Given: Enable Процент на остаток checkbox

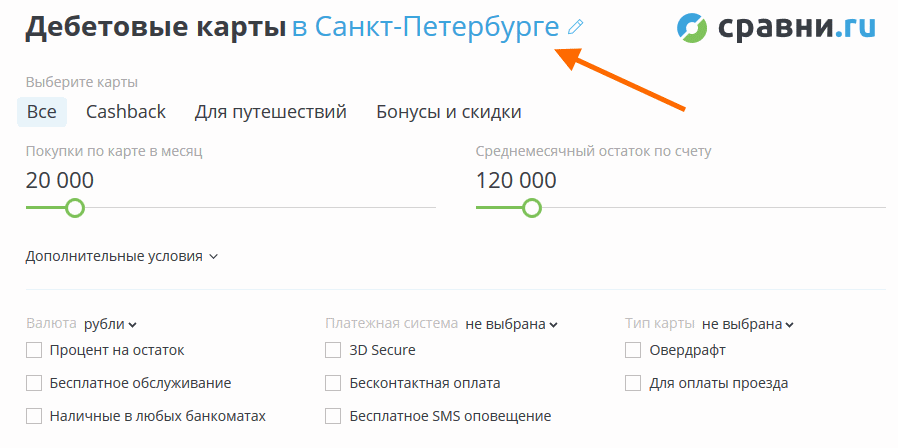Looking at the screenshot, I should pos(34,350).
